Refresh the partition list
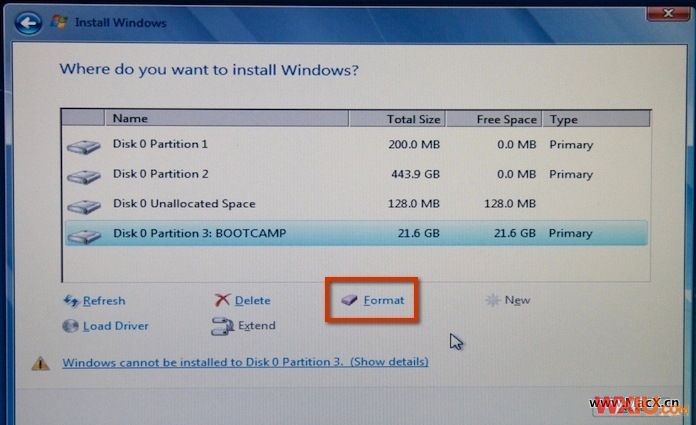 (104, 301)
